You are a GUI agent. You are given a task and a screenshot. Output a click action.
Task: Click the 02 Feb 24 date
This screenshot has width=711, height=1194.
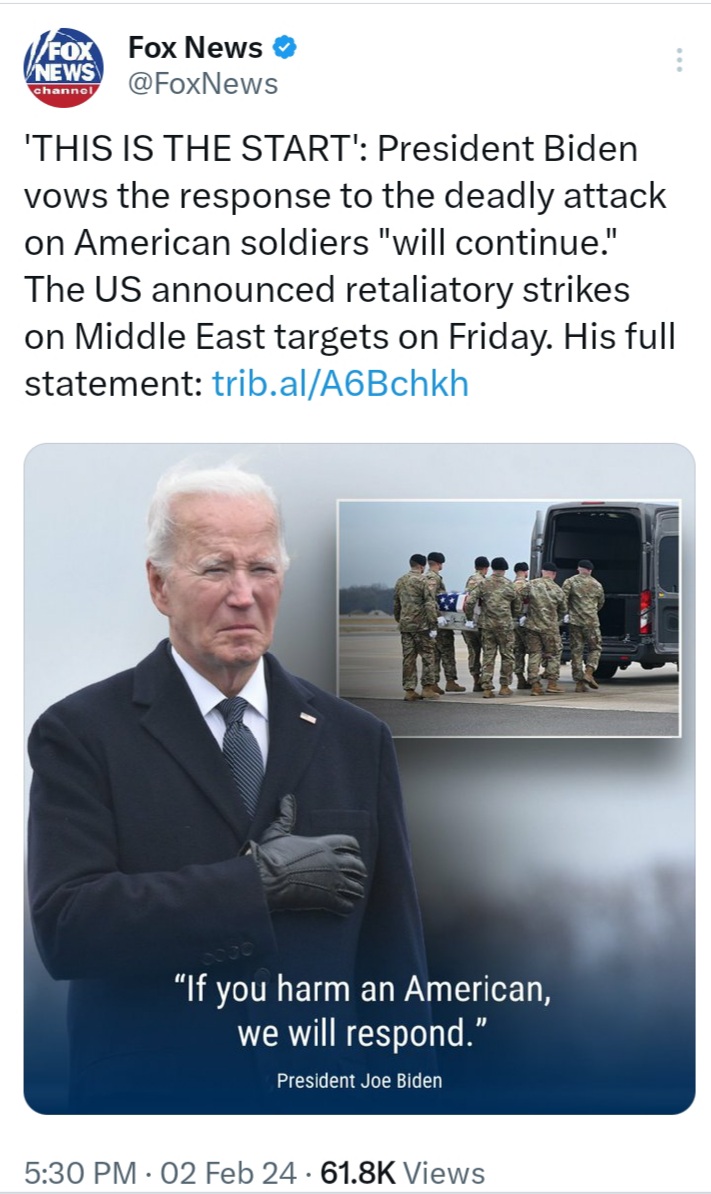[x=228, y=1173]
